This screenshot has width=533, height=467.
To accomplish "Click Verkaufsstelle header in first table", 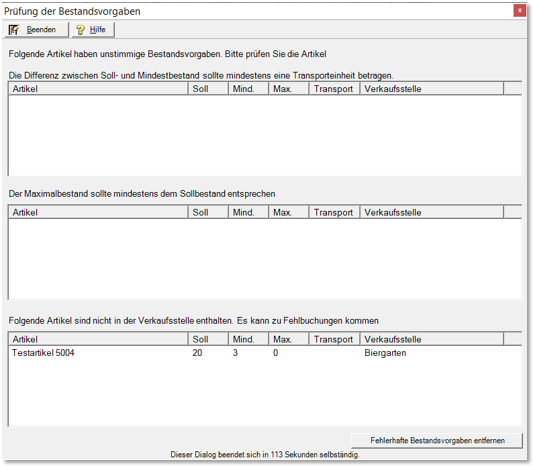I will click(432, 89).
